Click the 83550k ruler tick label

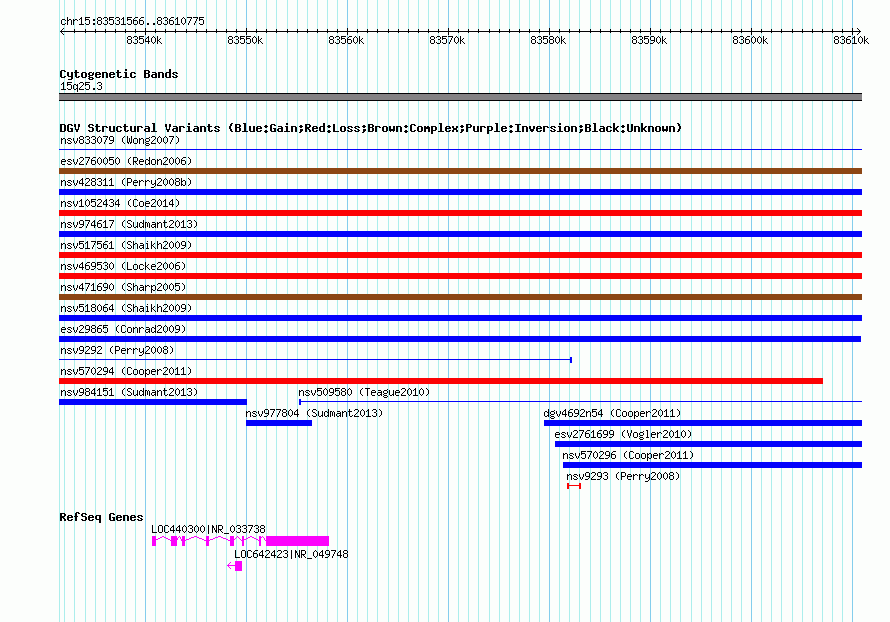[245, 40]
